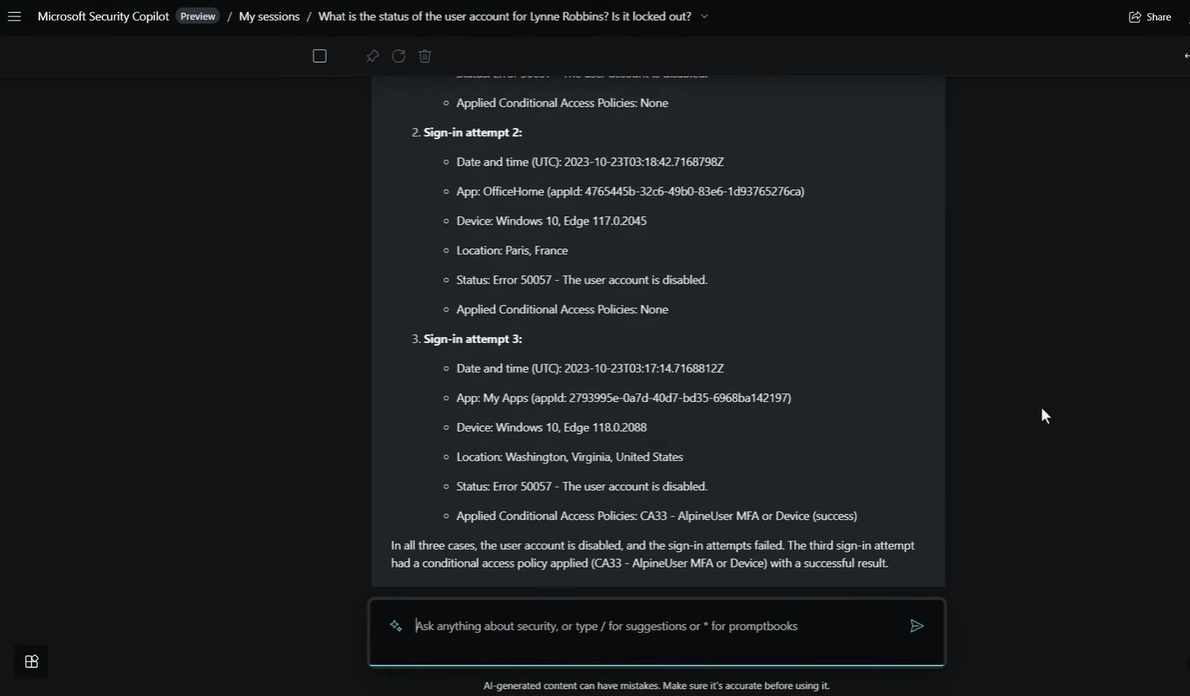The width and height of the screenshot is (1190, 696).
Task: Expand the session title dropdown chevron
Action: (704, 16)
